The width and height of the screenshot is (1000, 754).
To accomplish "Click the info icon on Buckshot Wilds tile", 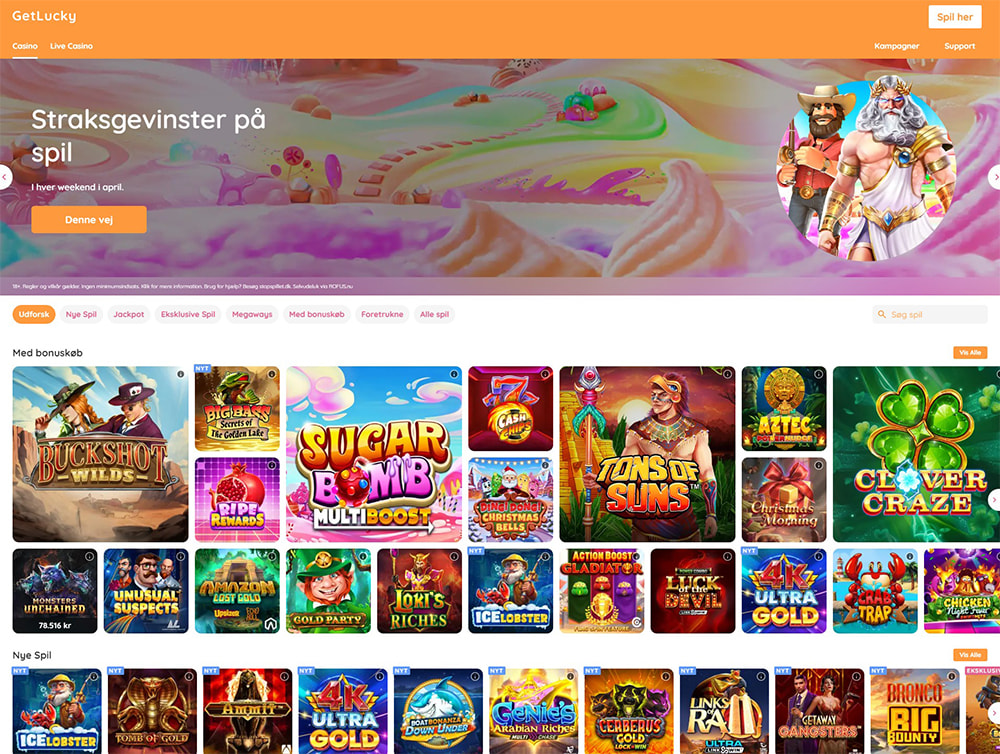I will (x=180, y=374).
